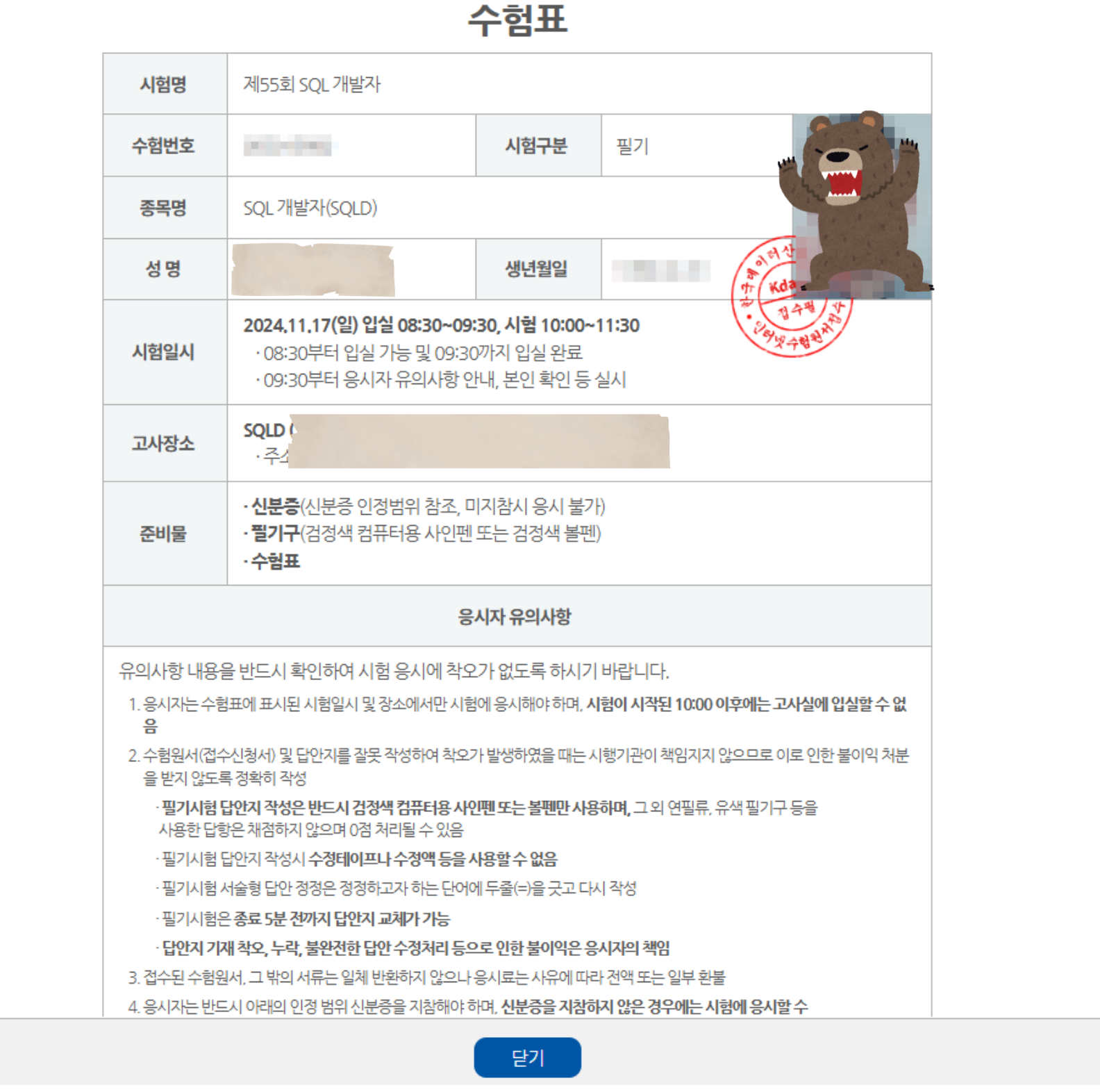
Task: Click the blurred 생년월일 value
Action: click(x=660, y=270)
